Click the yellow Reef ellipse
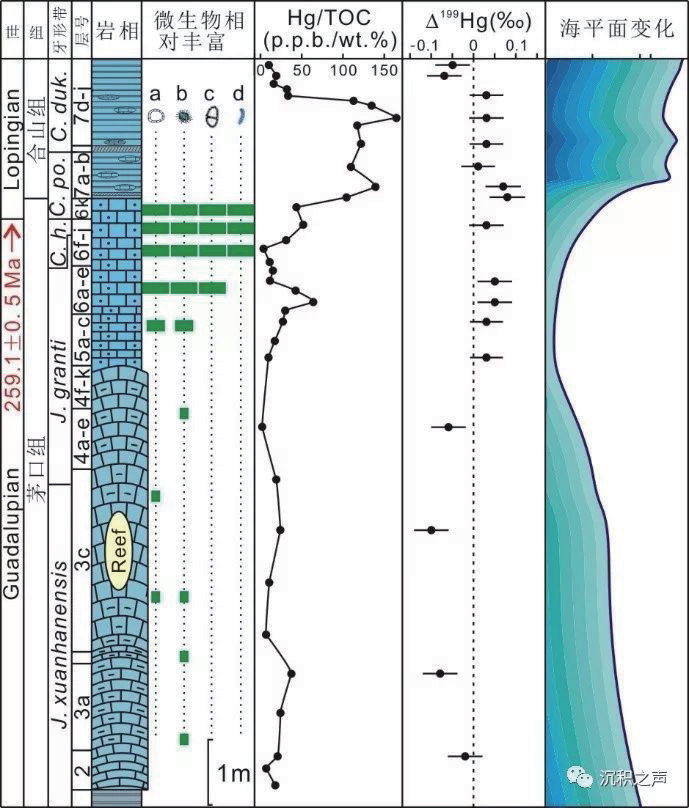The height and width of the screenshot is (808, 689). [119, 549]
